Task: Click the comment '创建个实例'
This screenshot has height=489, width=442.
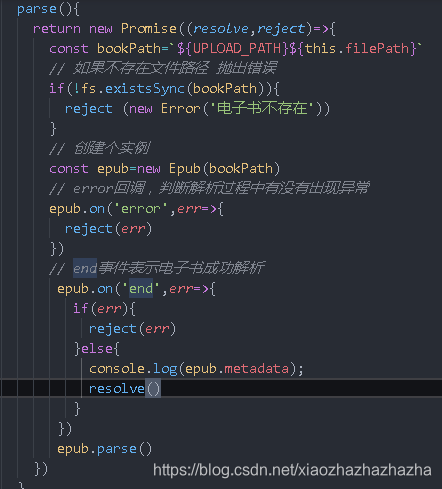Action: pos(100,148)
